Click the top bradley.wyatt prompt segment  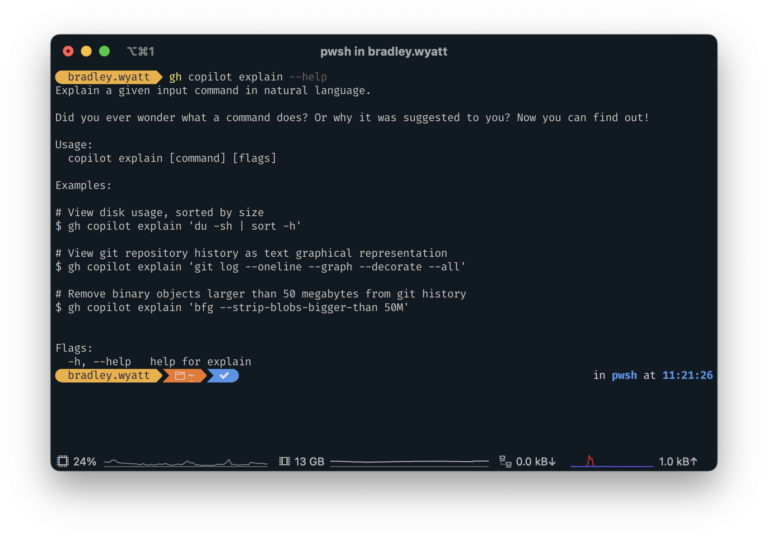point(108,77)
